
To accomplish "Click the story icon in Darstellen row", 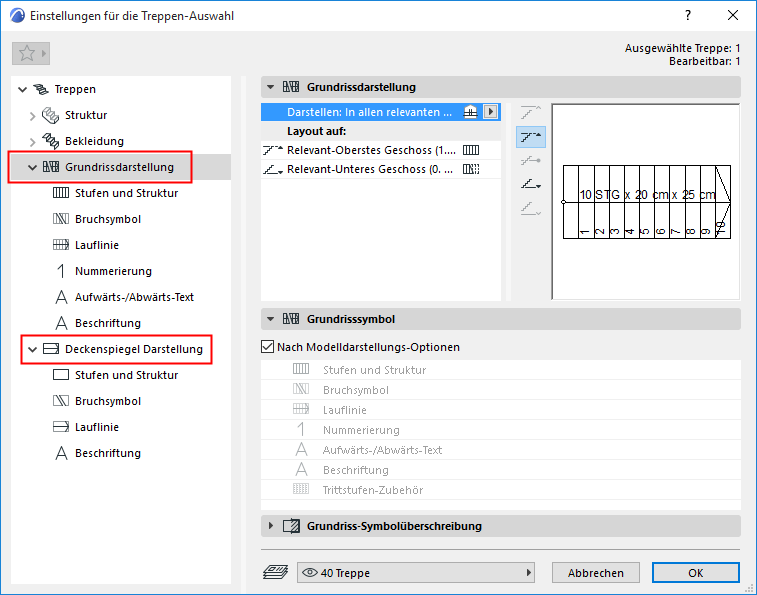I will [x=470, y=112].
